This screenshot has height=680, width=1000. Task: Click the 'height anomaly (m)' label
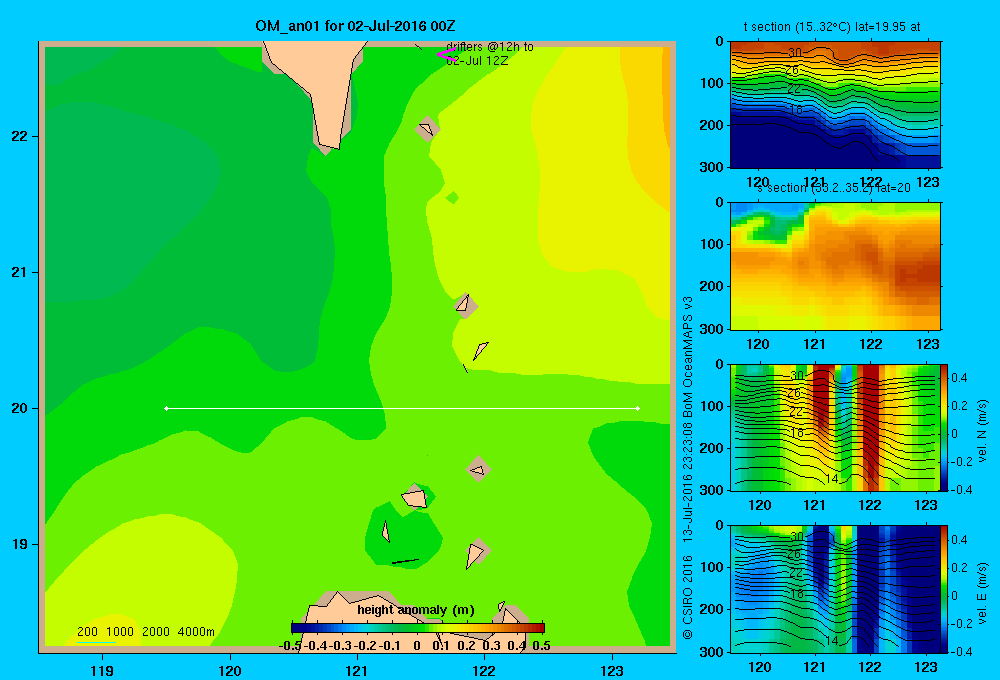[x=416, y=610]
